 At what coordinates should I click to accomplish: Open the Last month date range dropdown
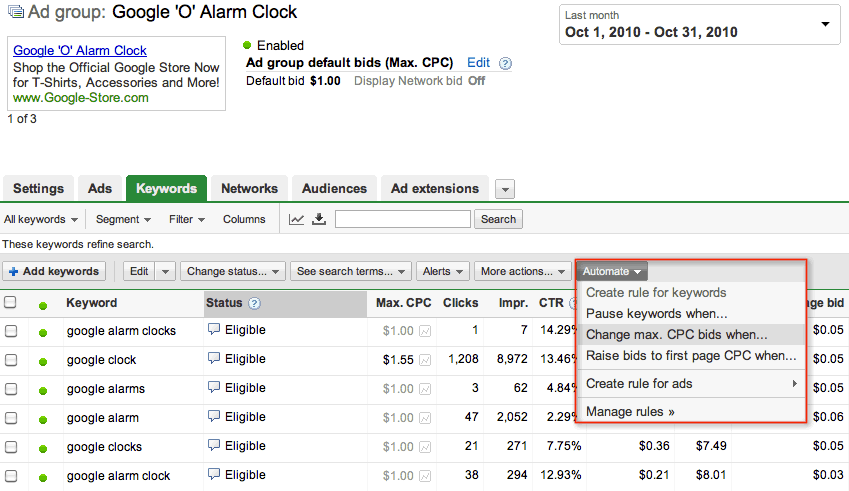[700, 25]
